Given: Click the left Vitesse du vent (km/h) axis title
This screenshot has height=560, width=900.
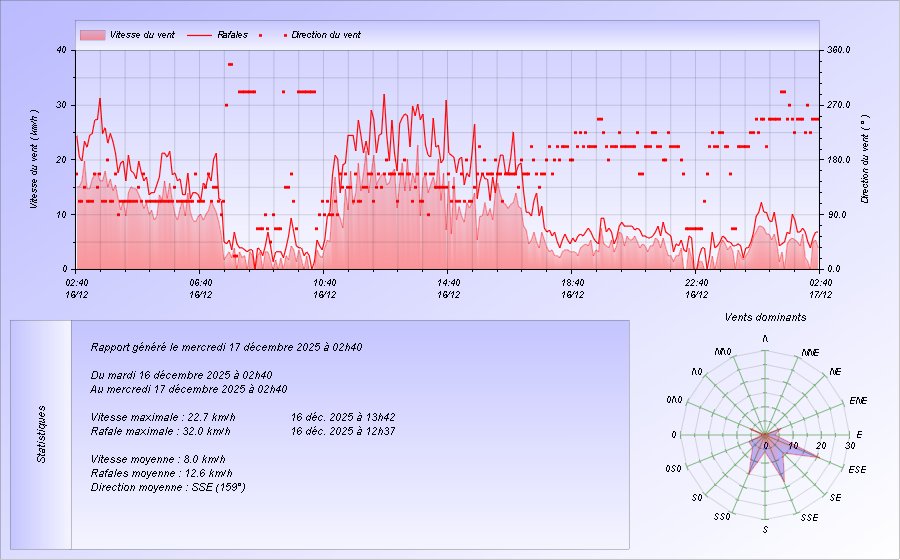Looking at the screenshot, I should pyautogui.click(x=34, y=158).
